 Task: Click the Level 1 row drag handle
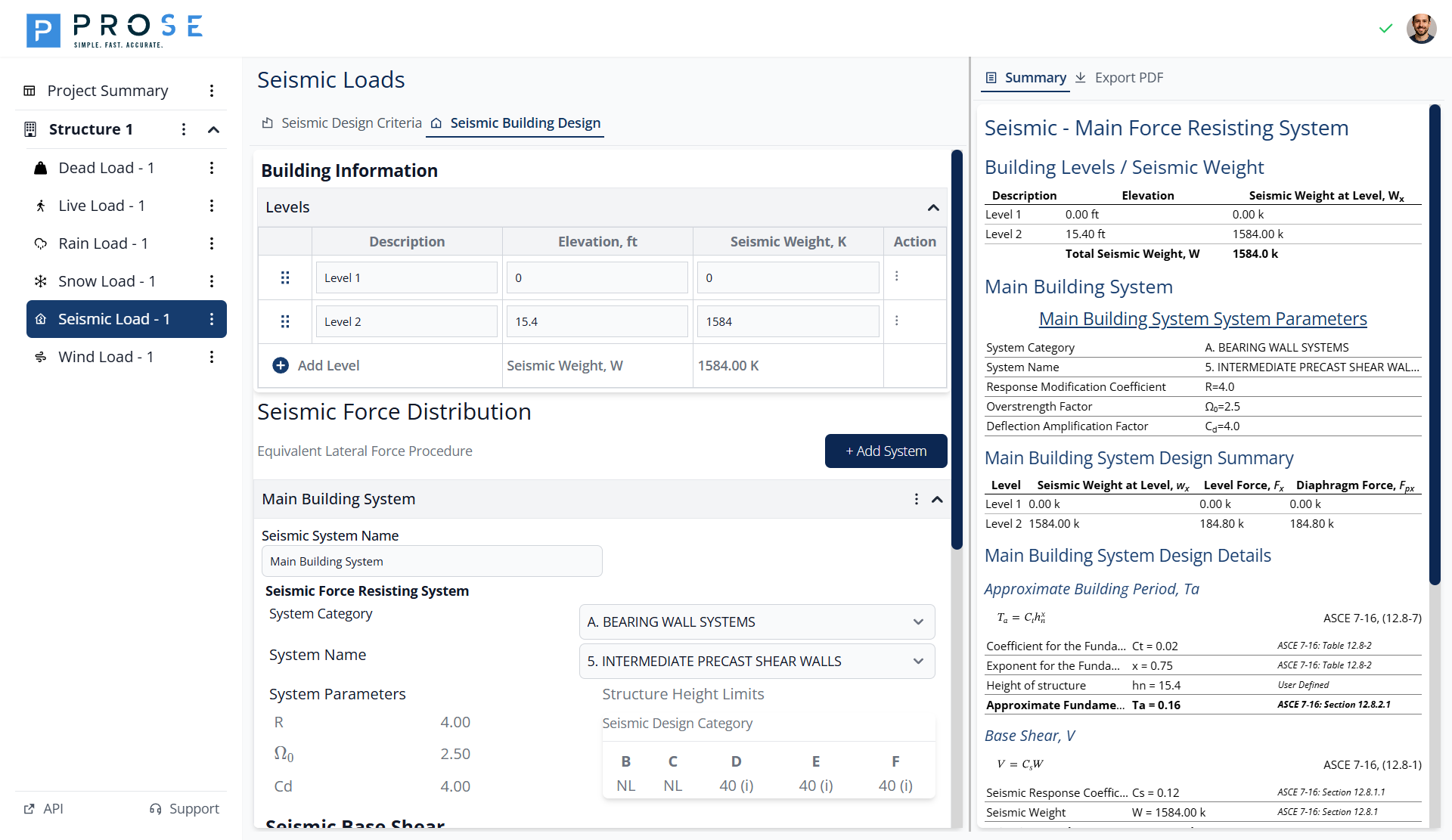[285, 277]
